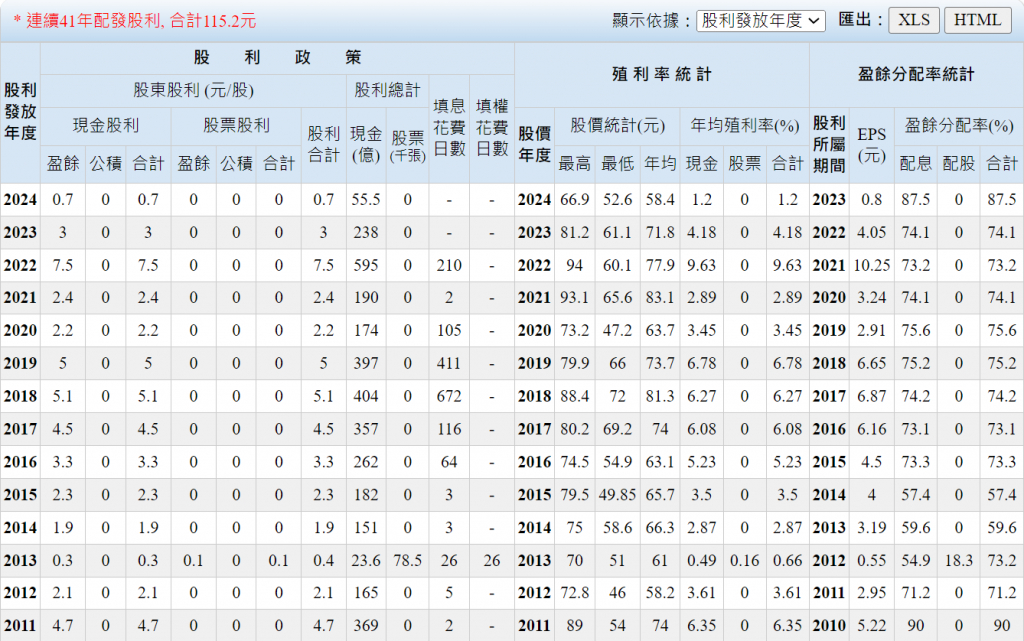The height and width of the screenshot is (641, 1024).
Task: Select the 填息花費日數 column header
Action: coord(449,127)
